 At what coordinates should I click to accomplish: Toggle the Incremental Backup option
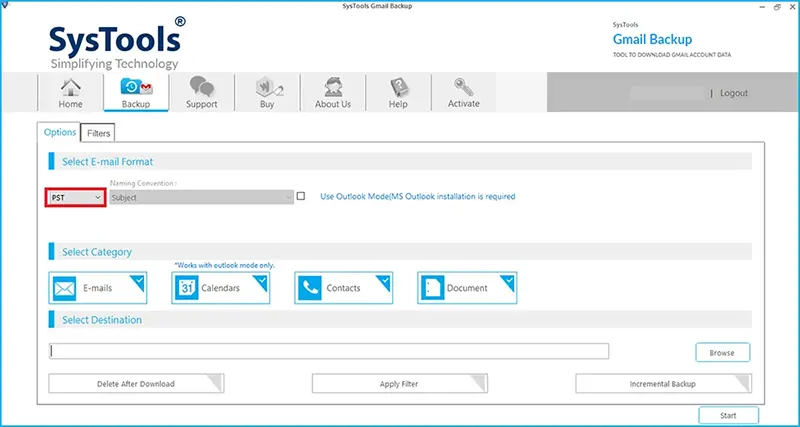pos(663,384)
